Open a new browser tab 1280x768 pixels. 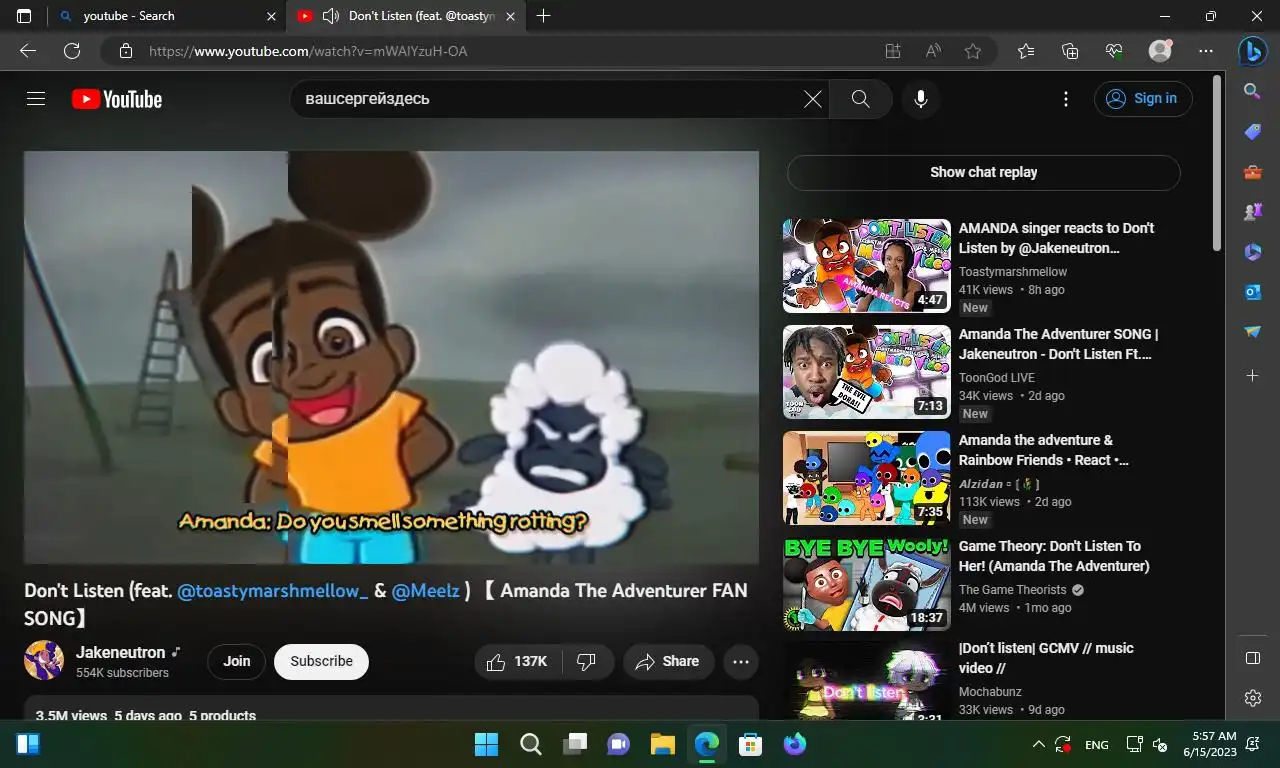[x=543, y=16]
